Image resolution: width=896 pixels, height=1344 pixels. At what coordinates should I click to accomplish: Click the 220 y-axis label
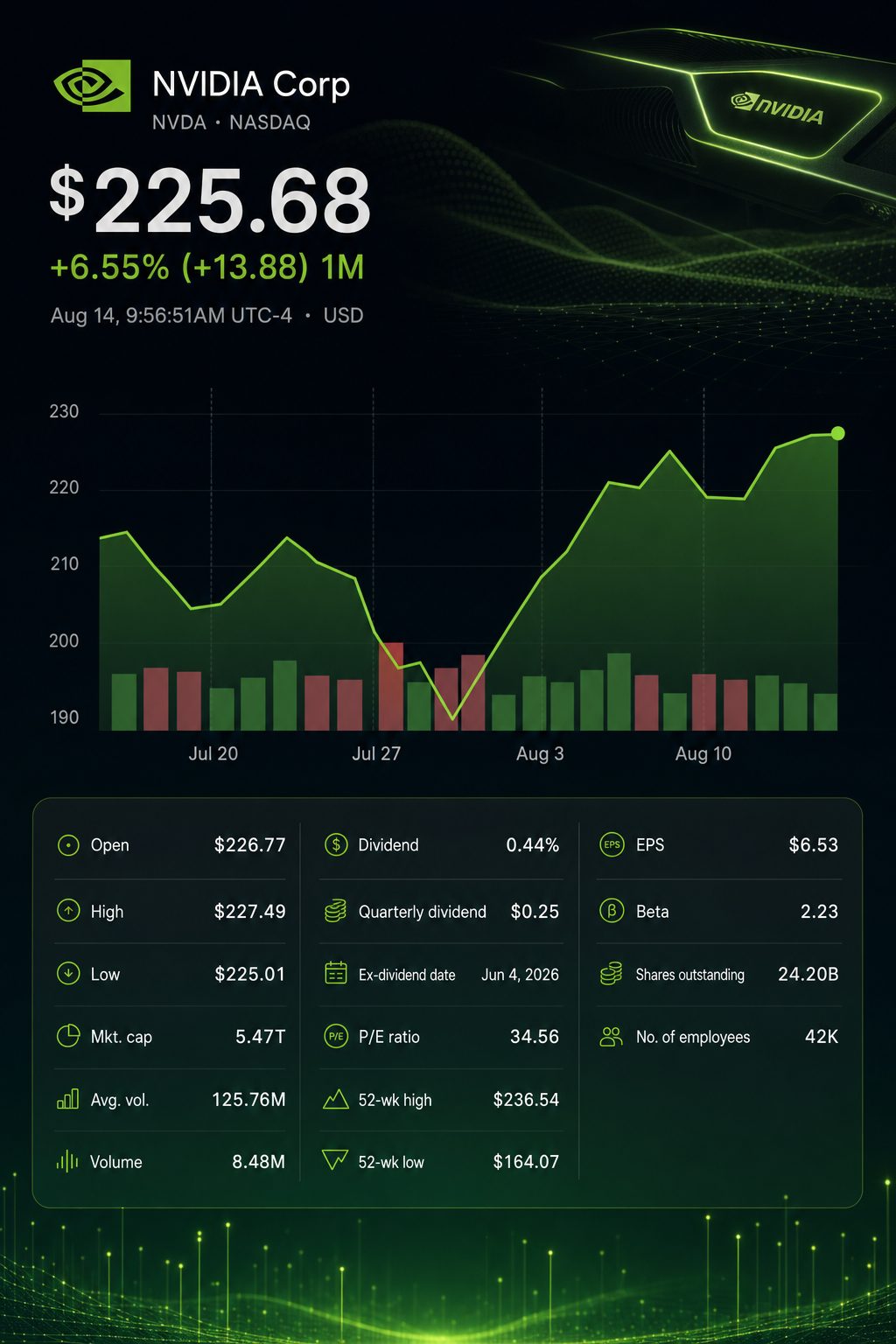click(64, 487)
